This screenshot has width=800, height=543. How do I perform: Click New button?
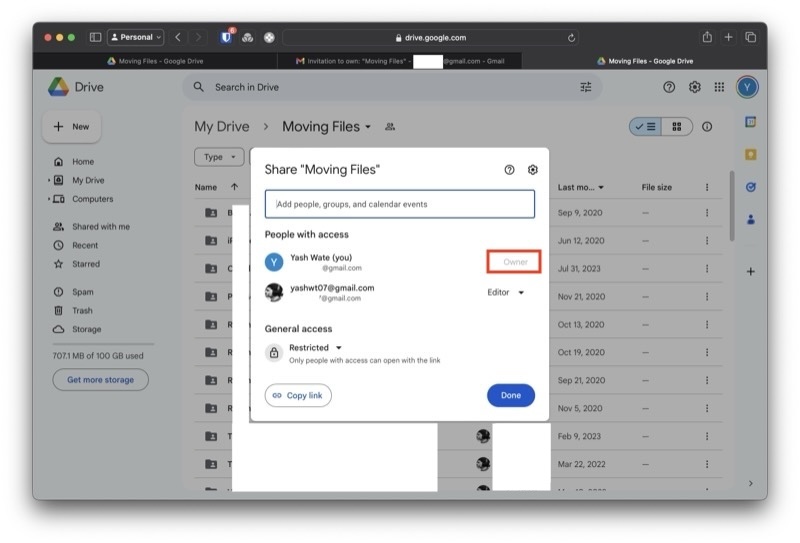pos(71,127)
